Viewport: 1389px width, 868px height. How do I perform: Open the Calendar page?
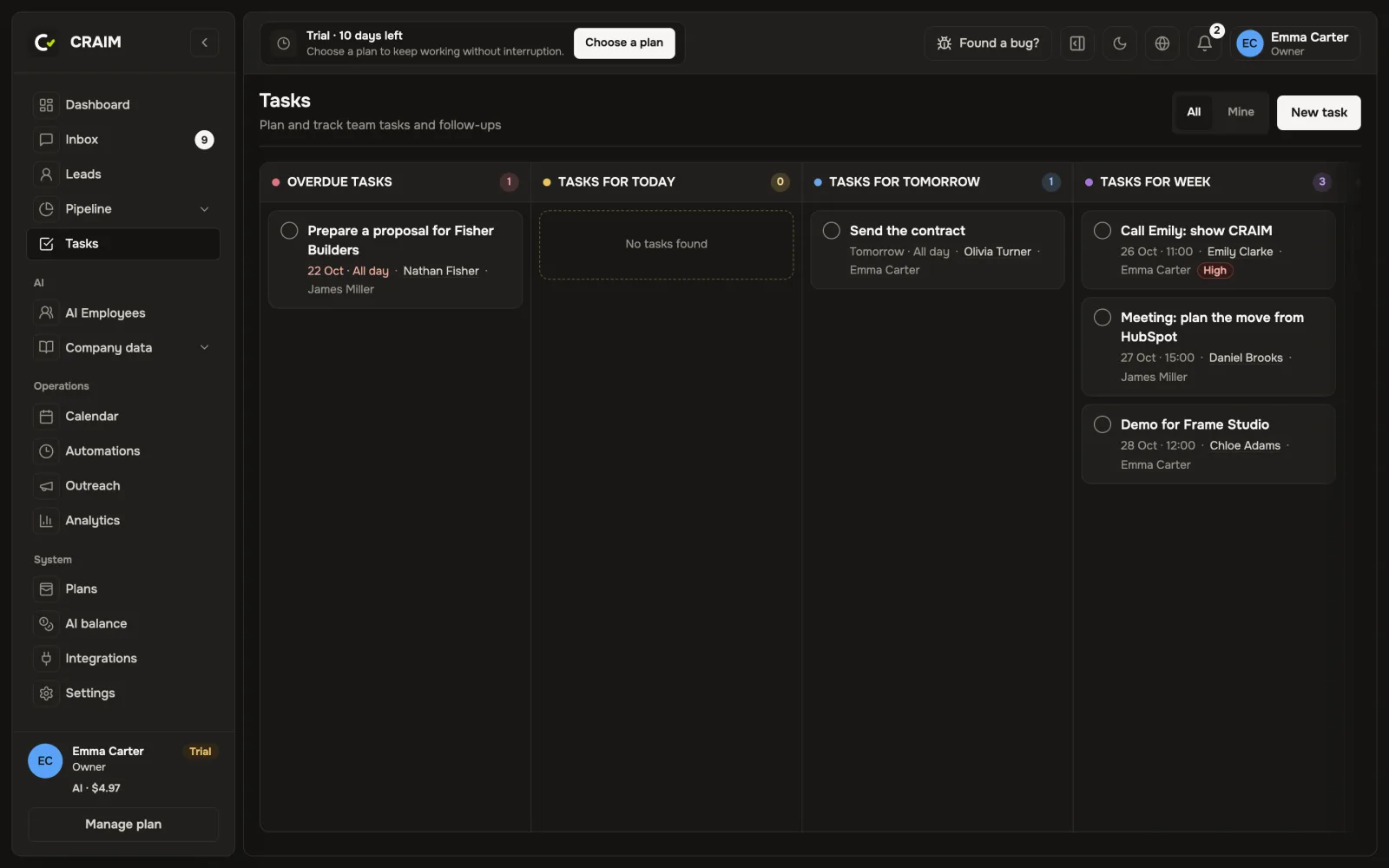tap(123, 417)
